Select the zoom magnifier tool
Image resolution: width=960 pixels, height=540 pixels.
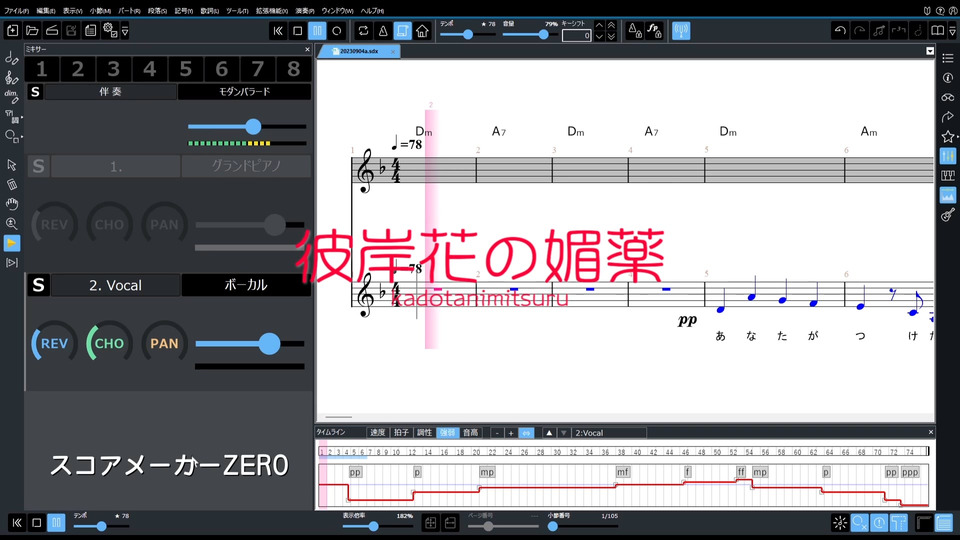[12, 223]
